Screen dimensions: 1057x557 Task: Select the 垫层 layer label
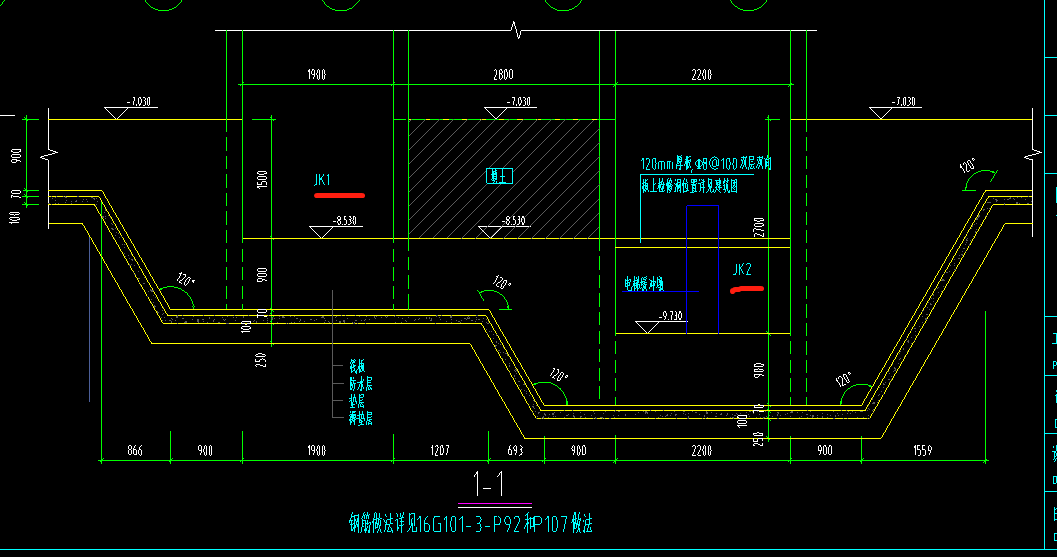point(357,401)
